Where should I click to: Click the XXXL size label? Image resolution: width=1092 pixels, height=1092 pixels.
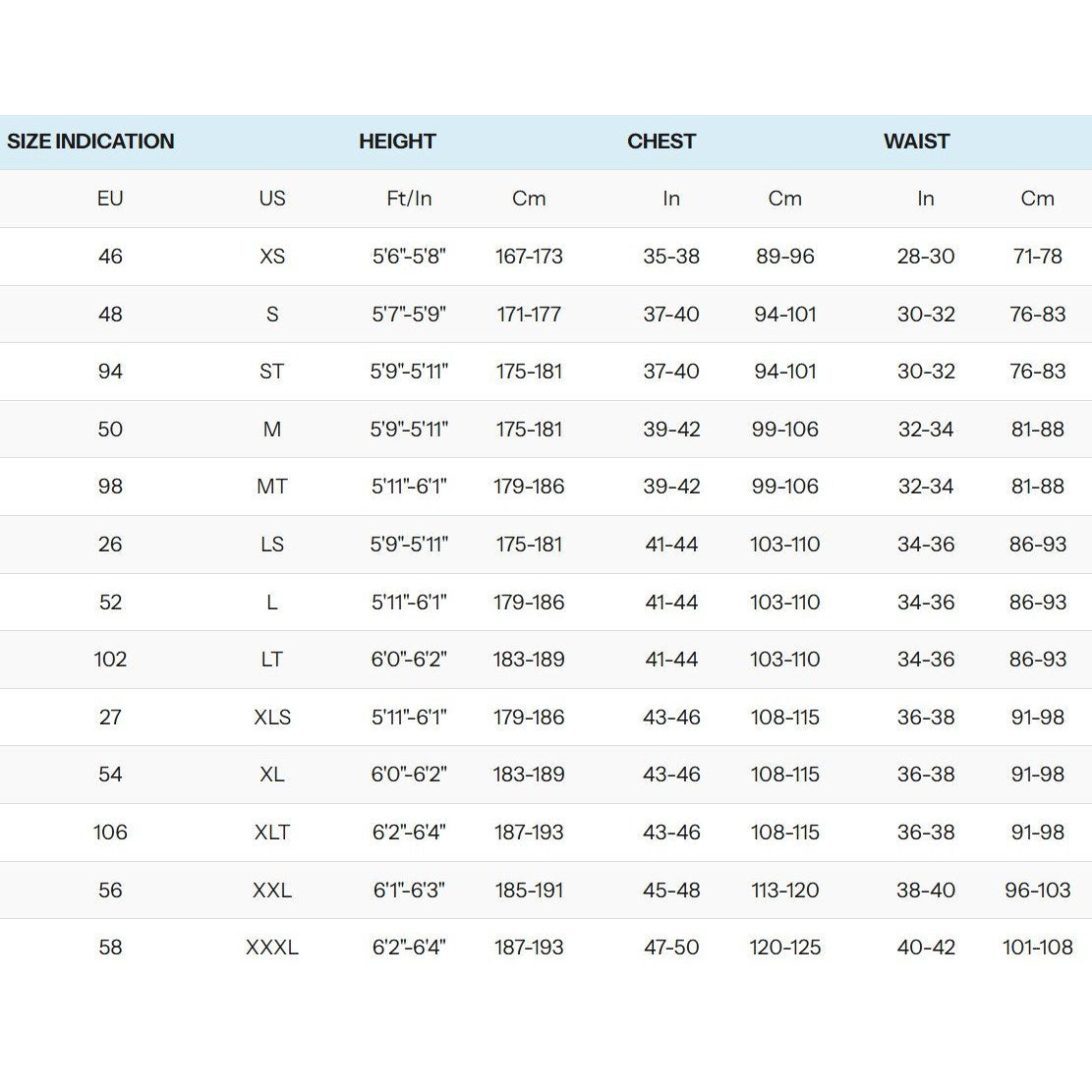[x=272, y=948]
